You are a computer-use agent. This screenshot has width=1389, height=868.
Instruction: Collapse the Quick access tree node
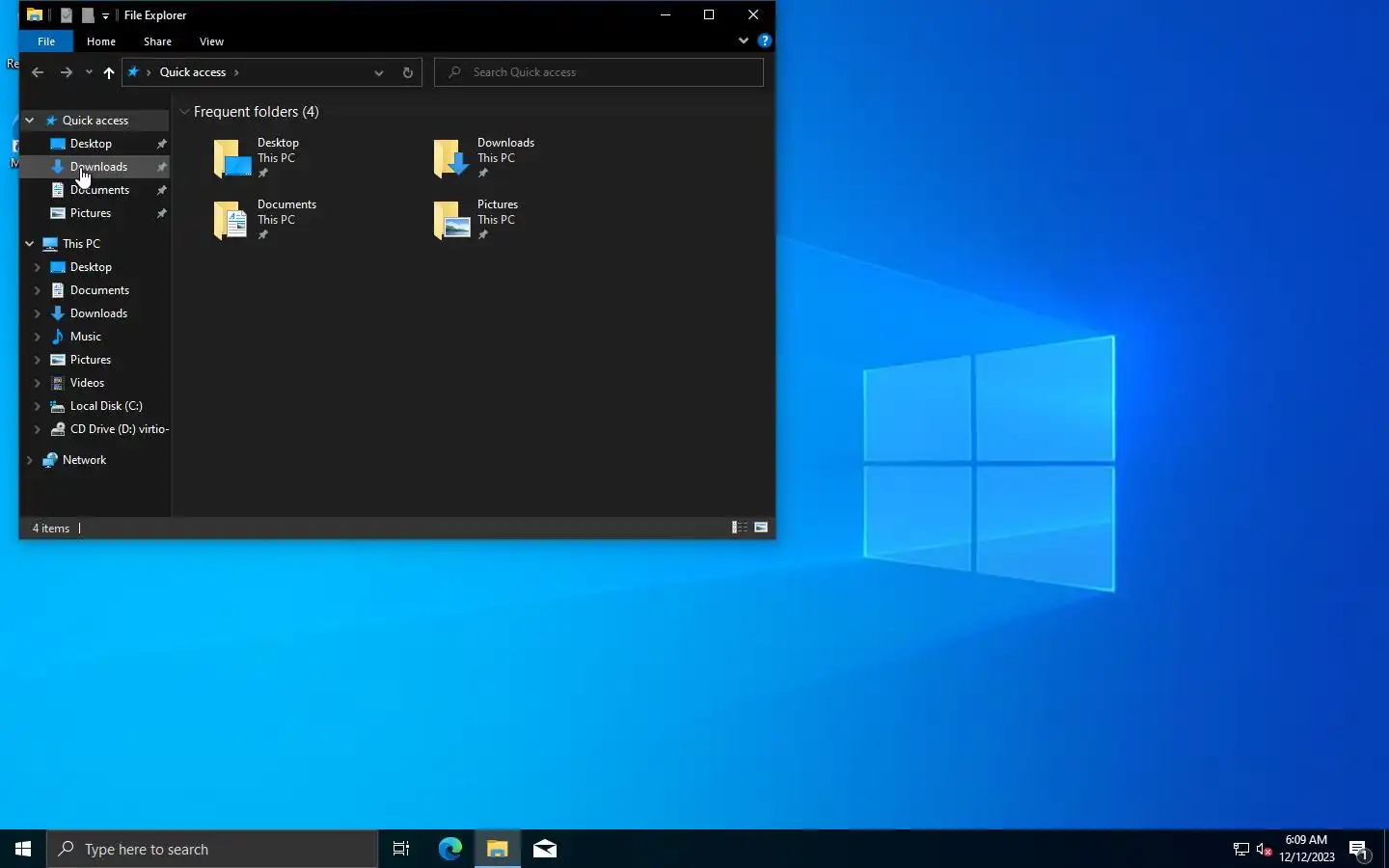click(x=30, y=121)
